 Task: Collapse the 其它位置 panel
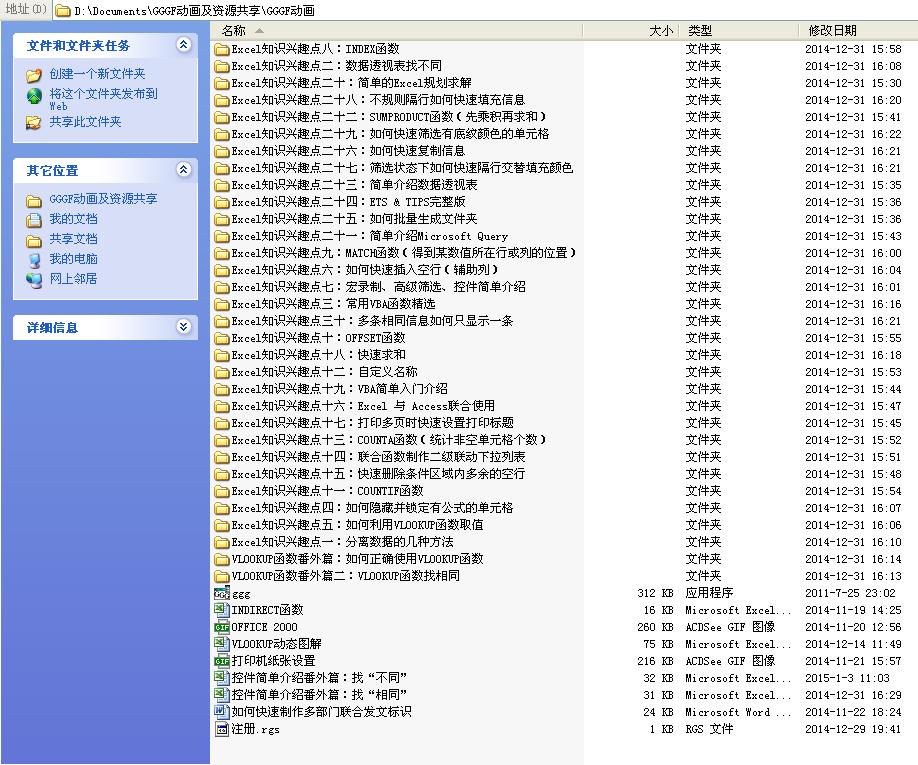(x=183, y=170)
